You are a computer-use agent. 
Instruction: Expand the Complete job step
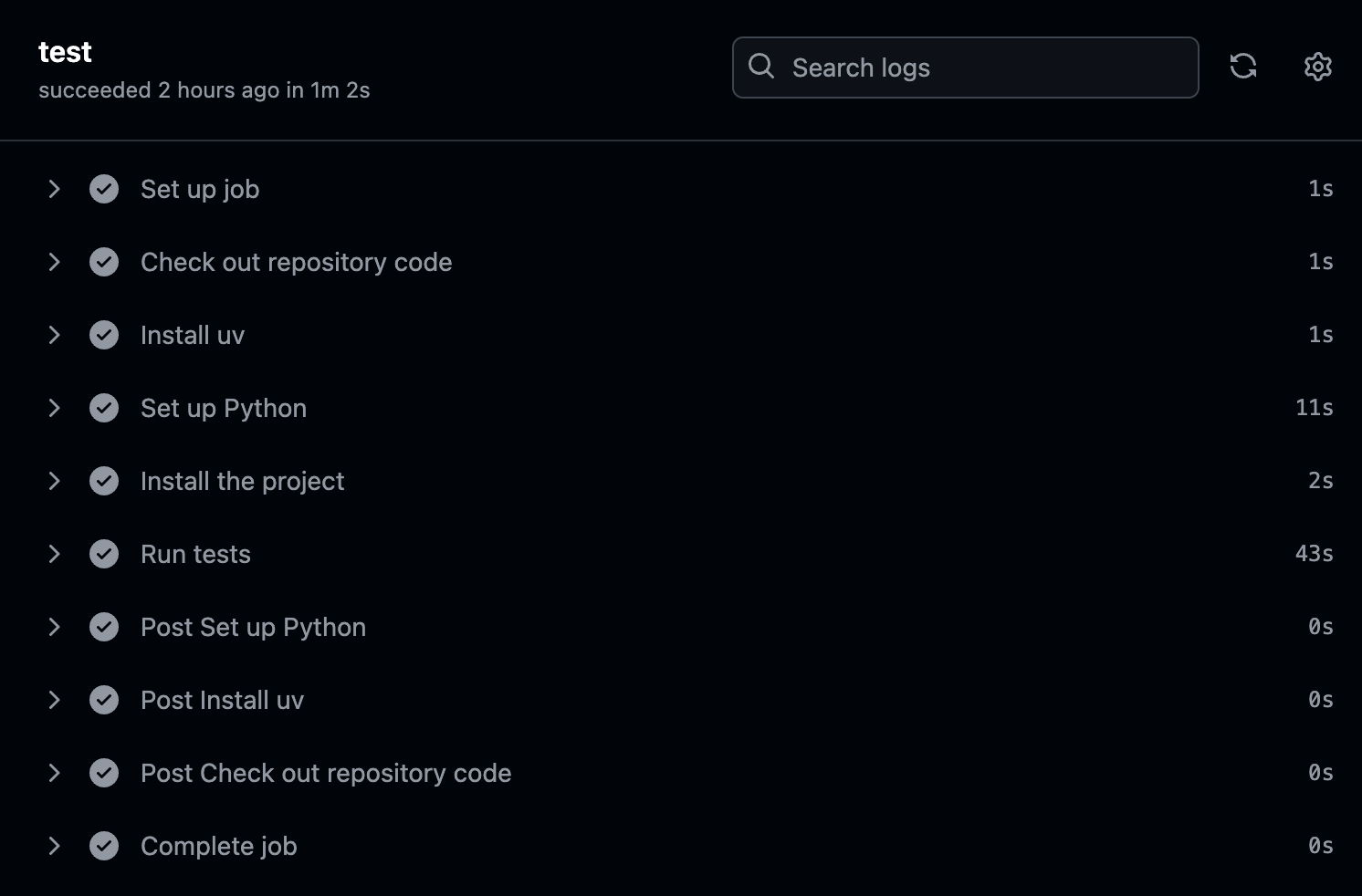tap(54, 846)
